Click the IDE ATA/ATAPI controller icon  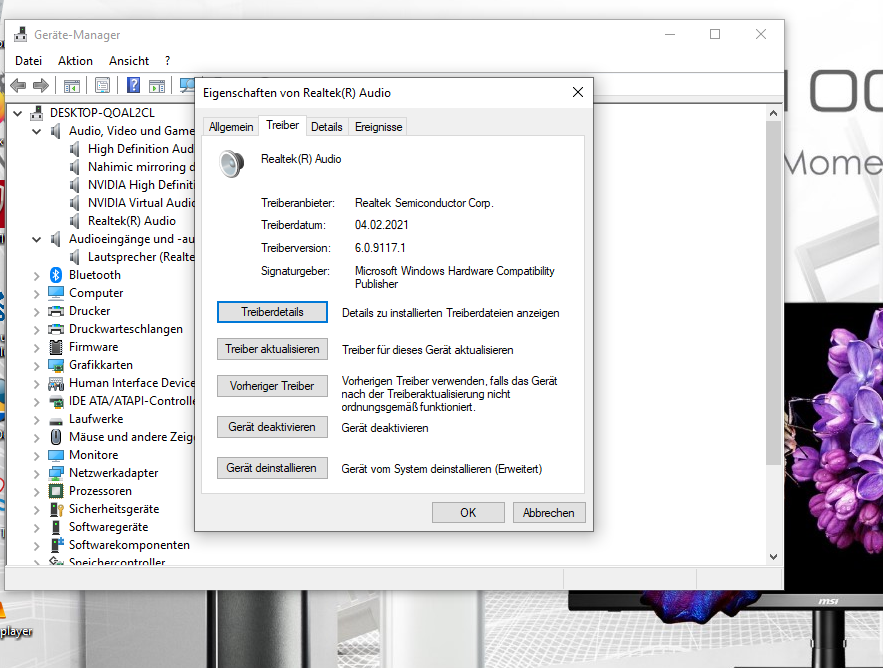click(x=56, y=402)
